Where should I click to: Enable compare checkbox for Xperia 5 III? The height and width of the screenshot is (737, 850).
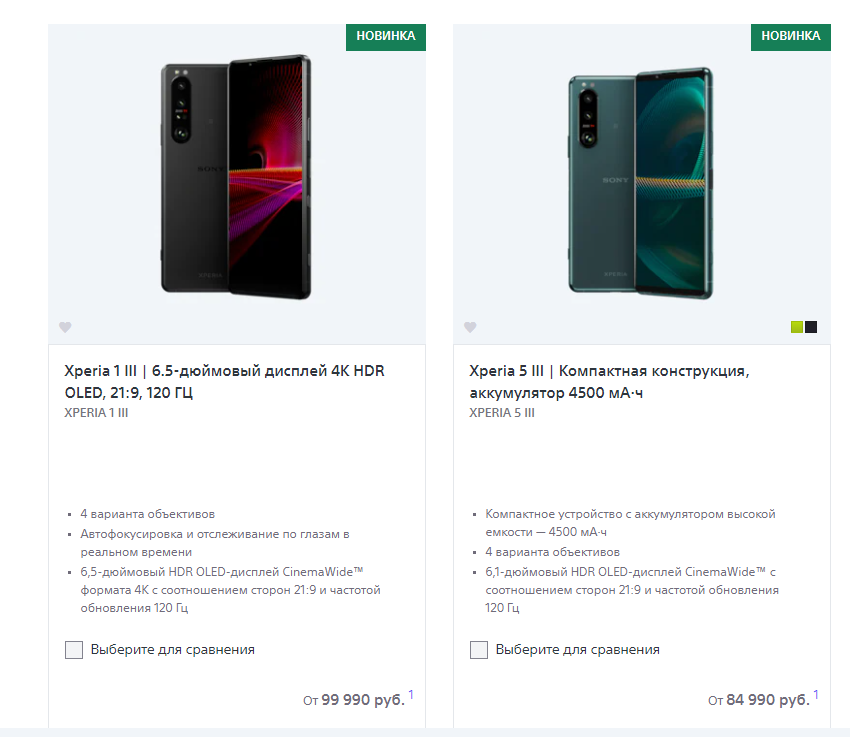tap(479, 650)
